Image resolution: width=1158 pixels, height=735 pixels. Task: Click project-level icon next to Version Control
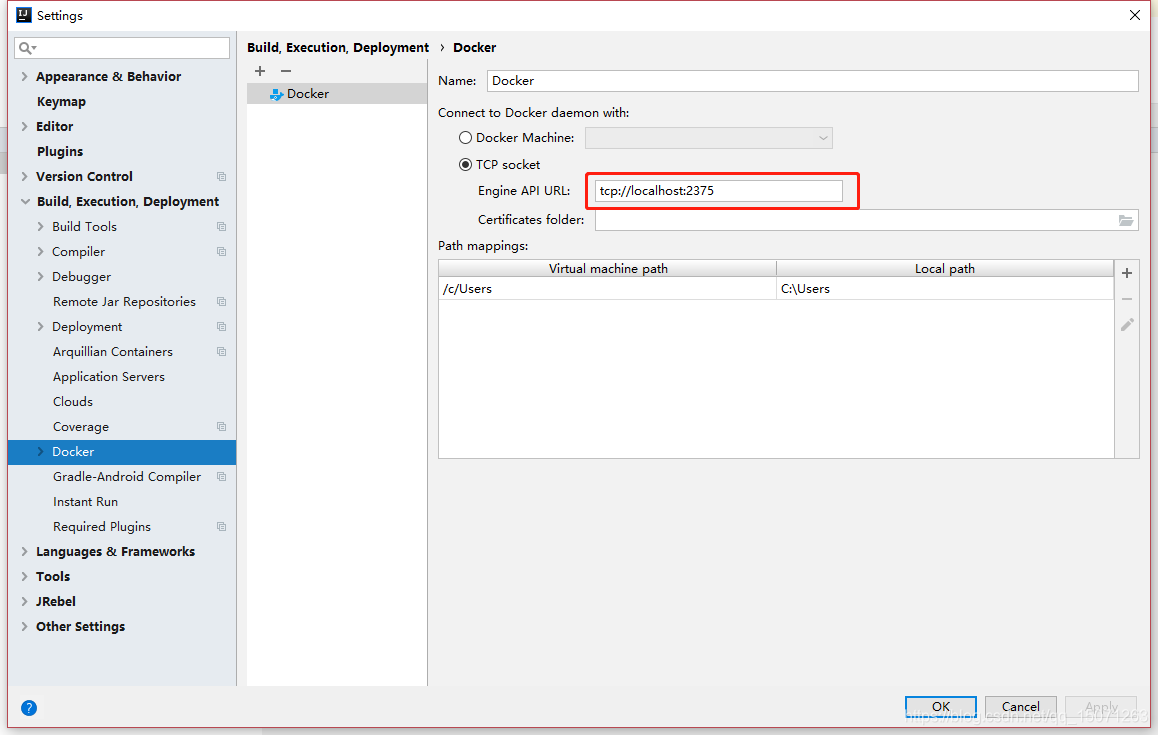pos(221,177)
